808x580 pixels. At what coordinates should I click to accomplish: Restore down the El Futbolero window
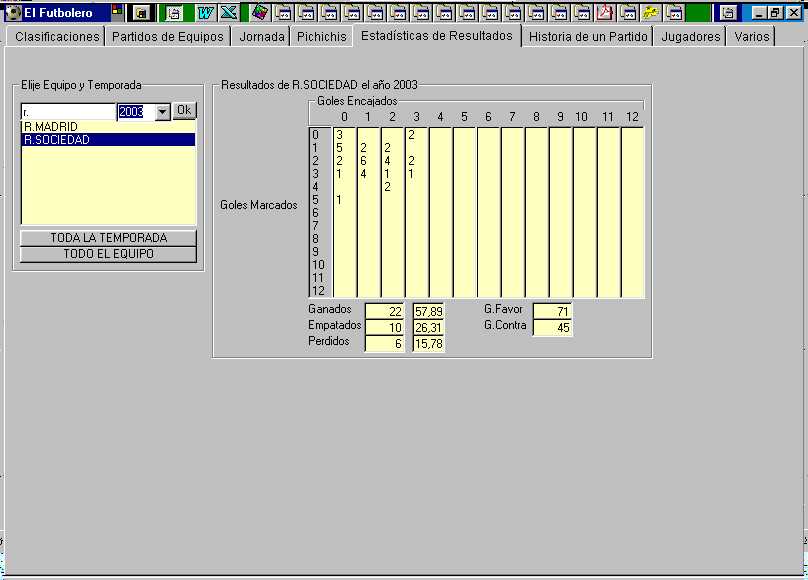(775, 13)
